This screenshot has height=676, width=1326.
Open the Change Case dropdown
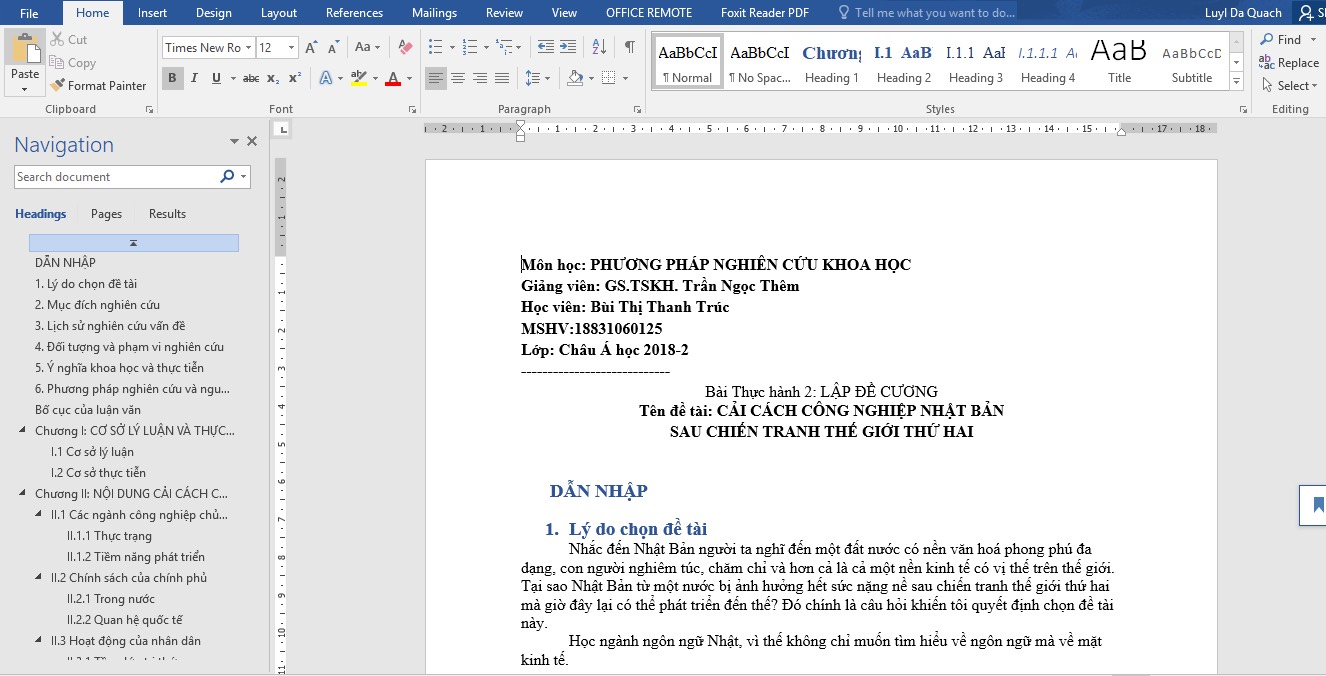coord(366,47)
